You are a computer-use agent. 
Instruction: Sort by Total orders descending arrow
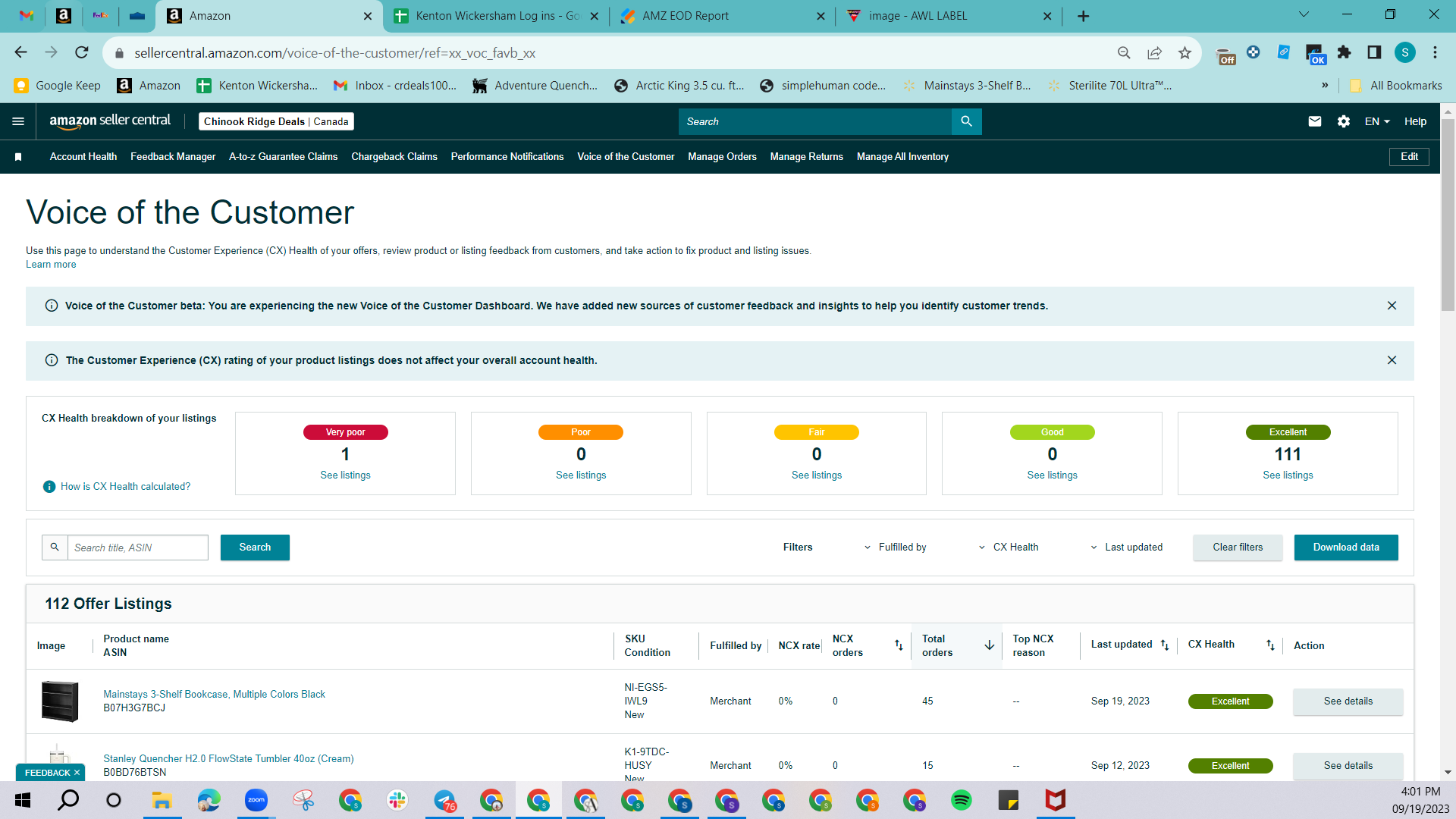[990, 645]
